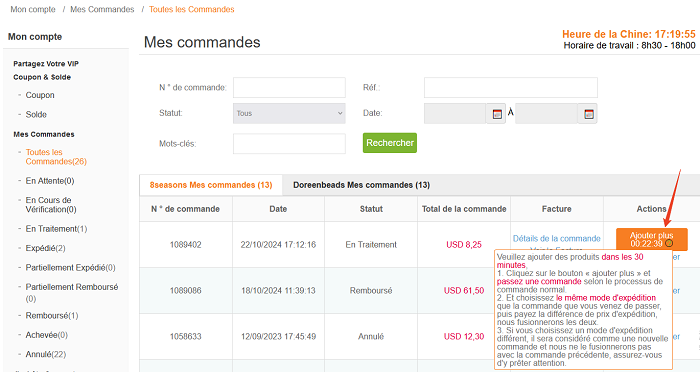Click the En Traitement status cell in the table
Viewport: 700px width, 372px height.
(371, 245)
